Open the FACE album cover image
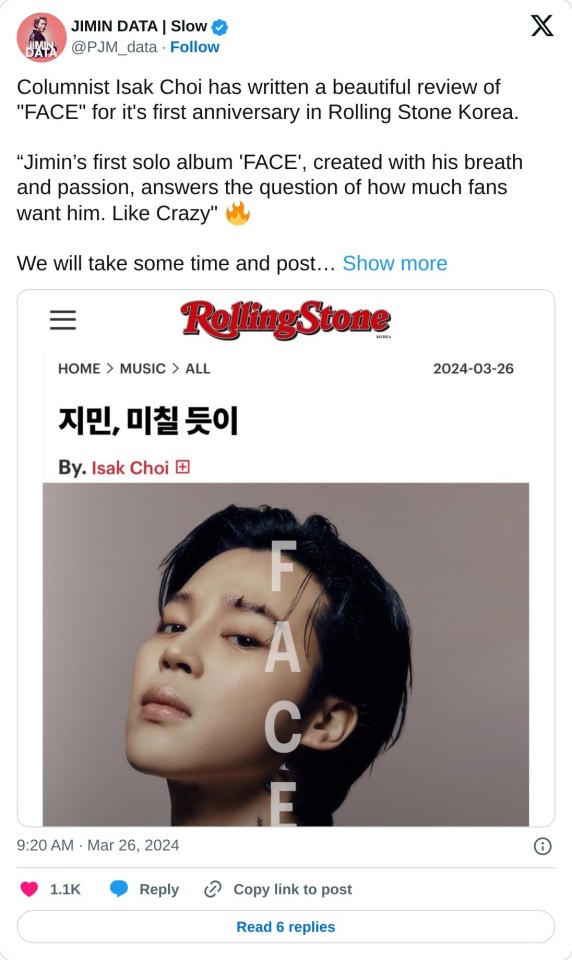Viewport: 572px width, 960px height. pos(286,654)
